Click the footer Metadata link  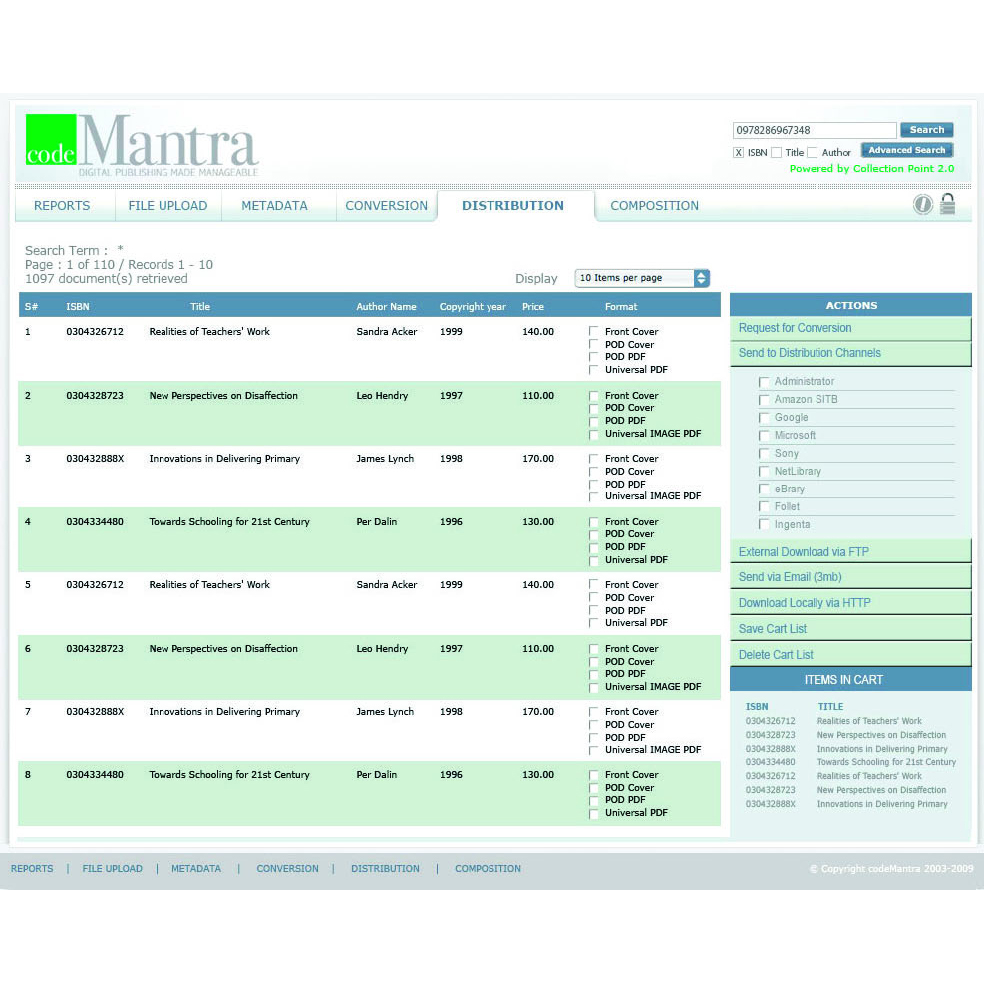click(x=196, y=869)
